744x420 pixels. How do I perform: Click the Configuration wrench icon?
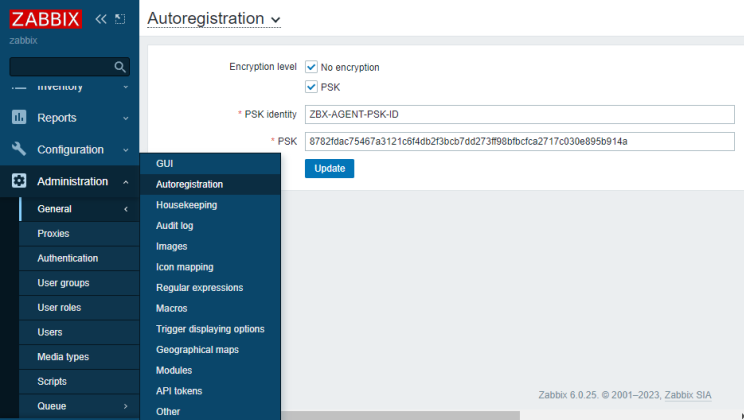pyautogui.click(x=19, y=150)
